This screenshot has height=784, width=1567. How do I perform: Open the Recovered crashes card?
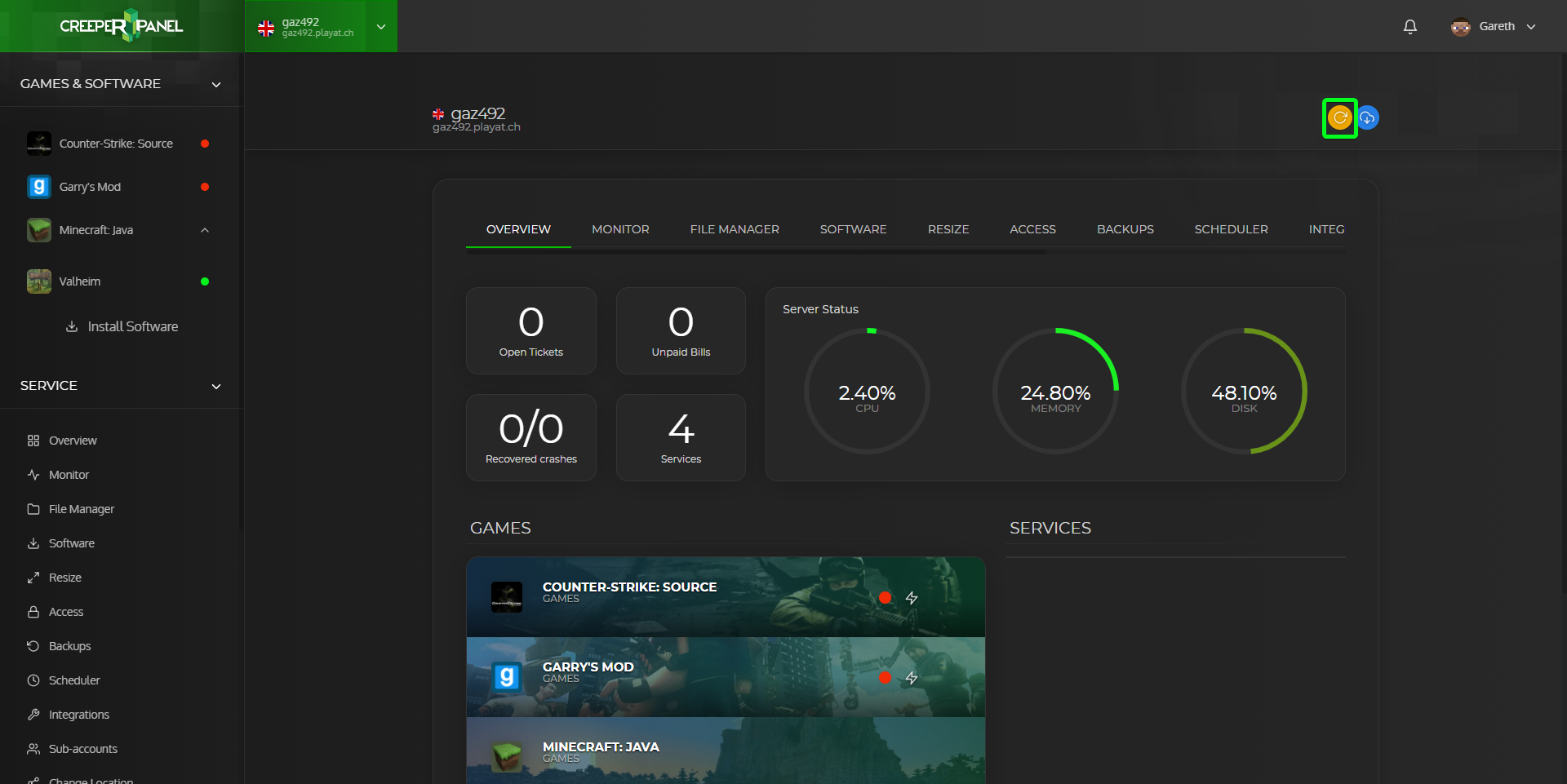531,437
